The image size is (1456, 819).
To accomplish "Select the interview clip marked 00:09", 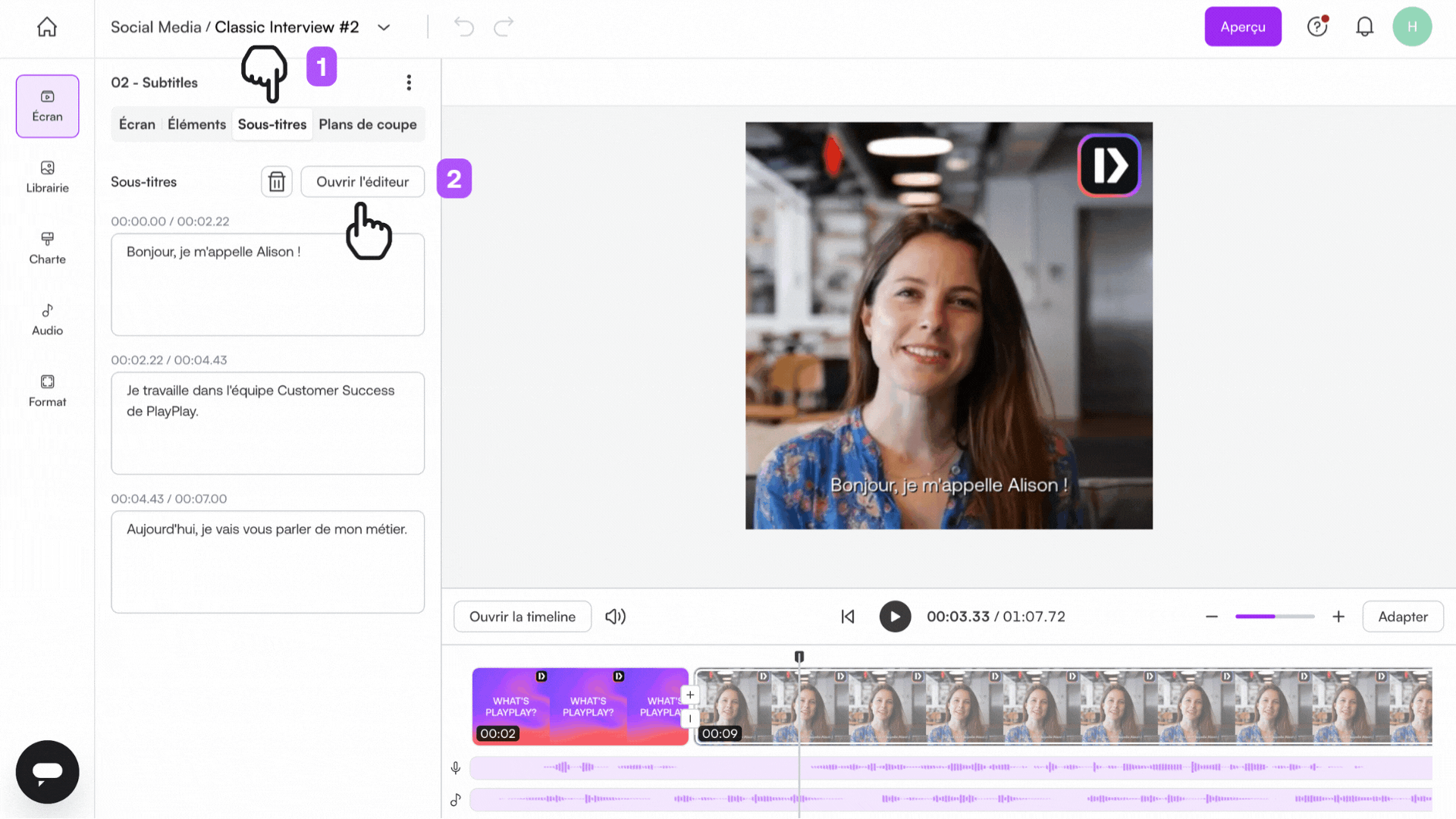I will point(1064,707).
